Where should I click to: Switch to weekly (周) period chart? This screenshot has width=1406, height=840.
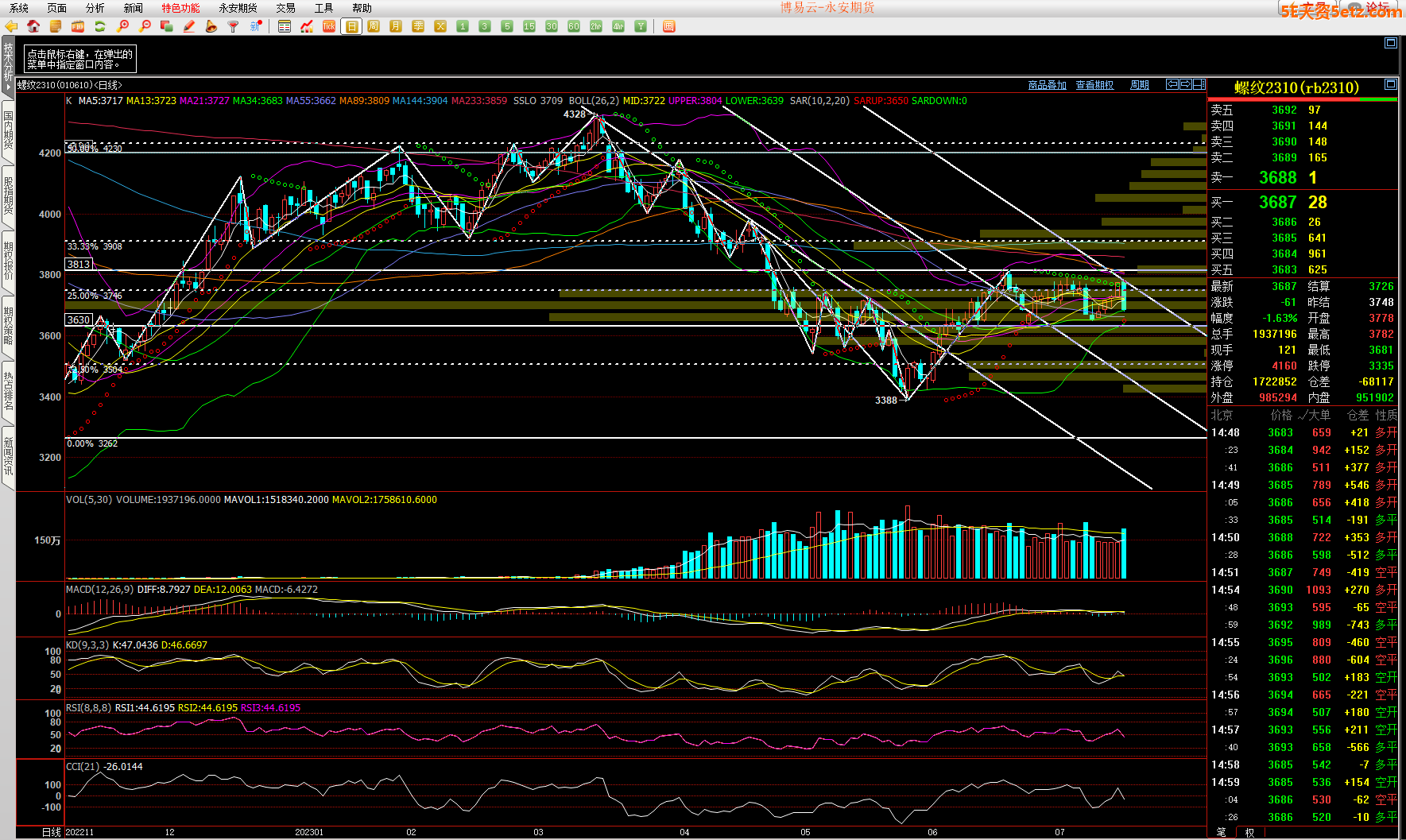pyautogui.click(x=374, y=26)
